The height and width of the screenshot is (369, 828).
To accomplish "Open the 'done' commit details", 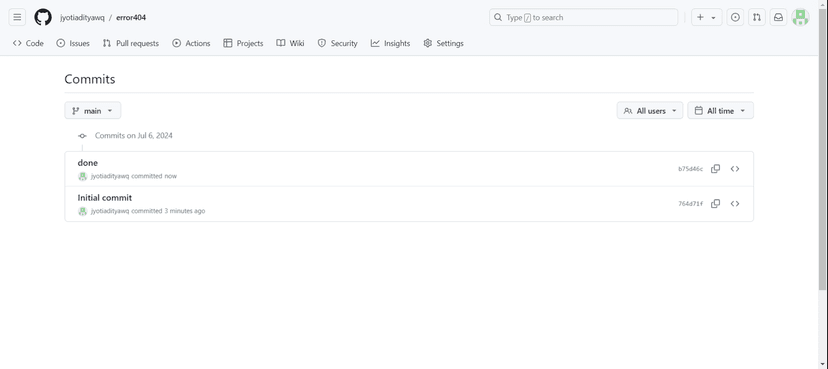I will tap(88, 163).
